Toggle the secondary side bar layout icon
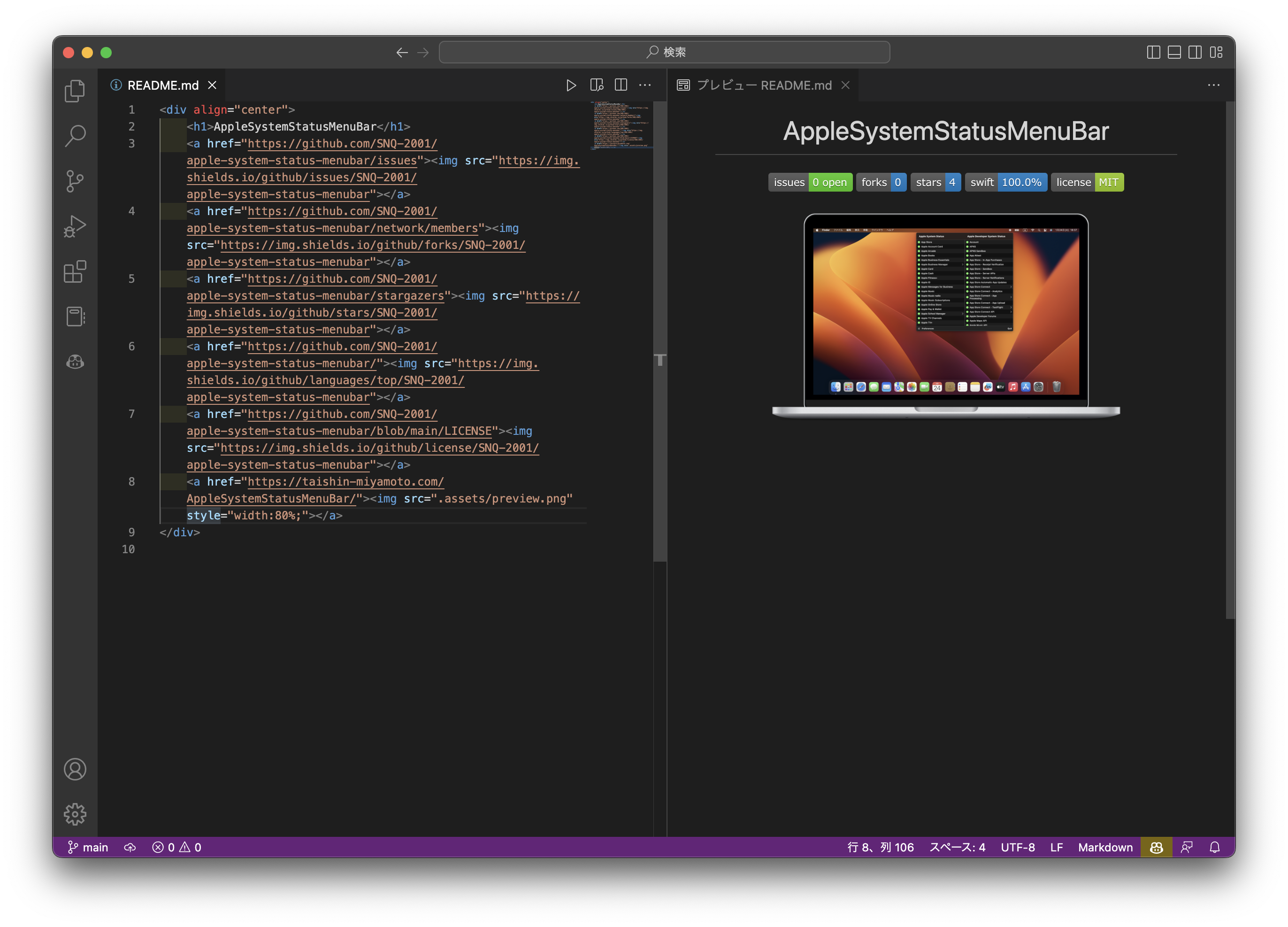The width and height of the screenshot is (1288, 927). point(1195,52)
